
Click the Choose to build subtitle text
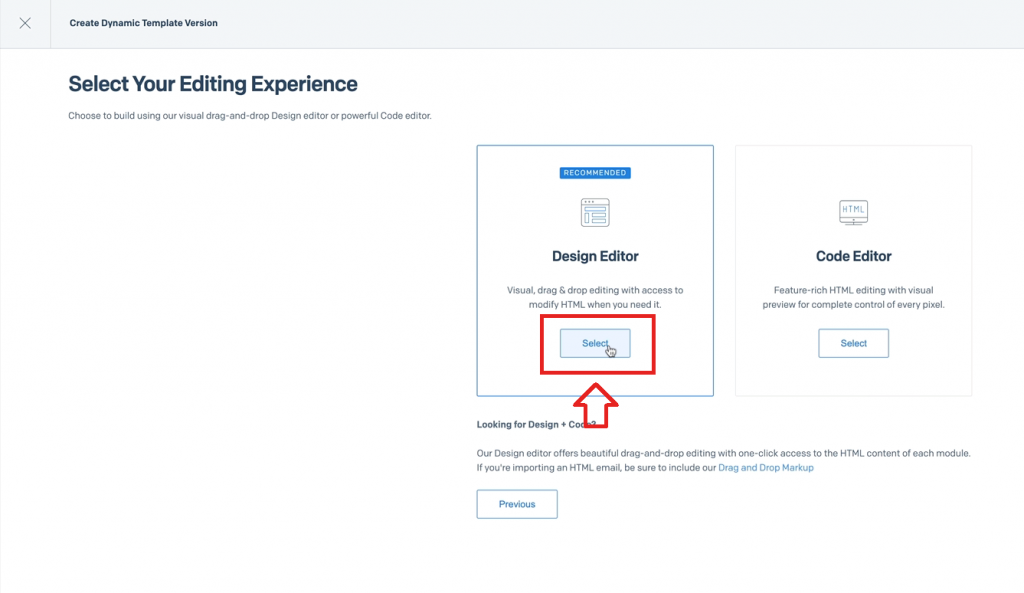tap(250, 116)
